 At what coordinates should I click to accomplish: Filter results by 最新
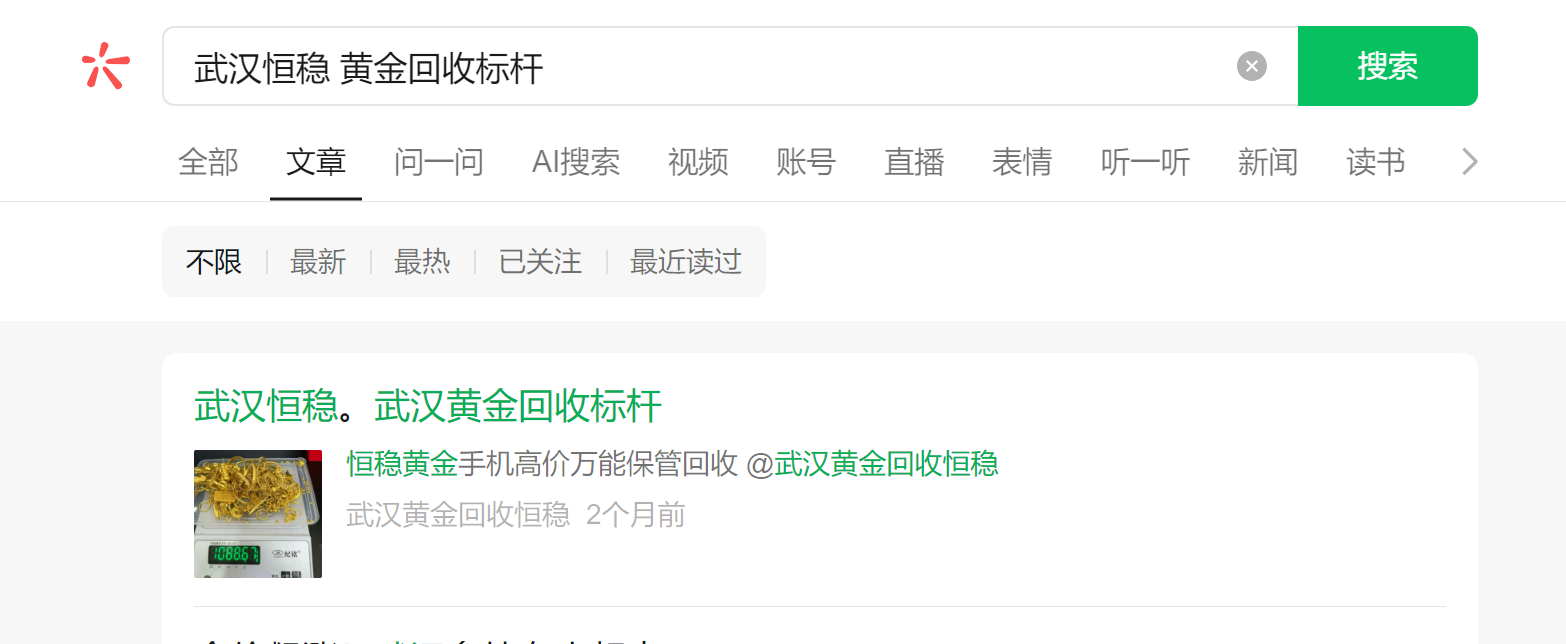(318, 262)
